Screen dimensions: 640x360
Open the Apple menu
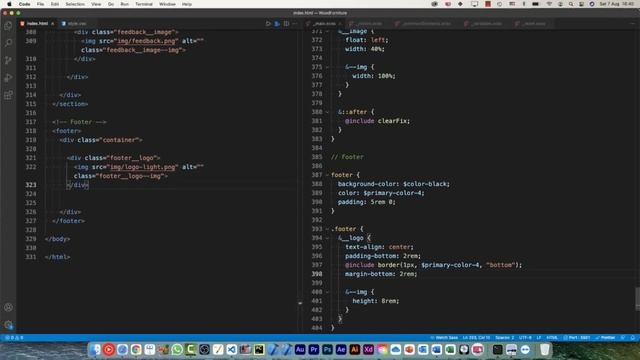click(x=9, y=4)
